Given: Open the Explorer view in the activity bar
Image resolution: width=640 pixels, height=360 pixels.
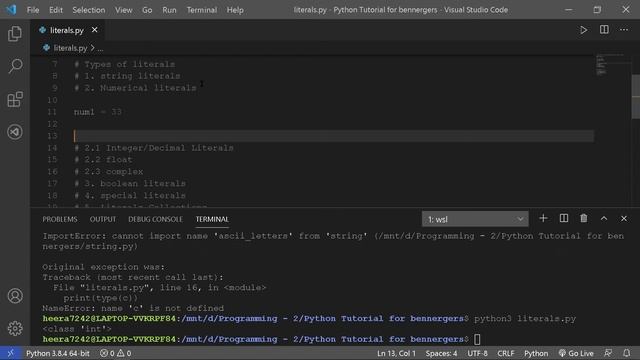Looking at the screenshot, I should click(x=15, y=34).
